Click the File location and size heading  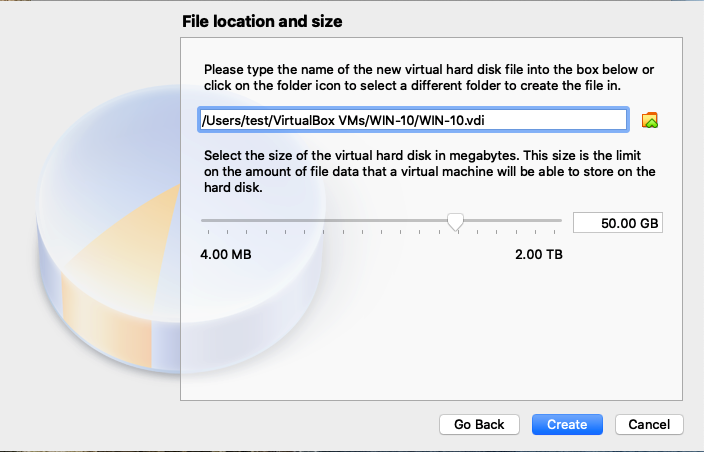click(262, 21)
